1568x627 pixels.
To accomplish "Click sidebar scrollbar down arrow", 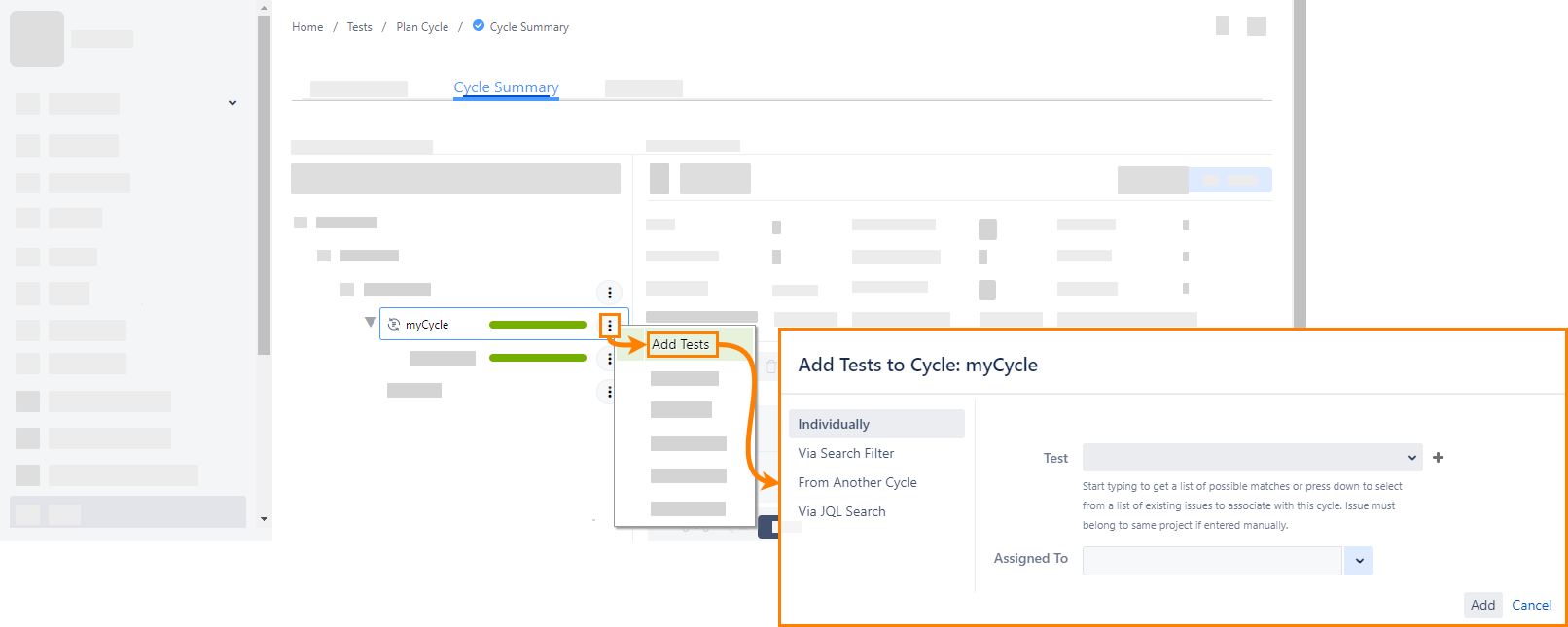I will click(265, 519).
